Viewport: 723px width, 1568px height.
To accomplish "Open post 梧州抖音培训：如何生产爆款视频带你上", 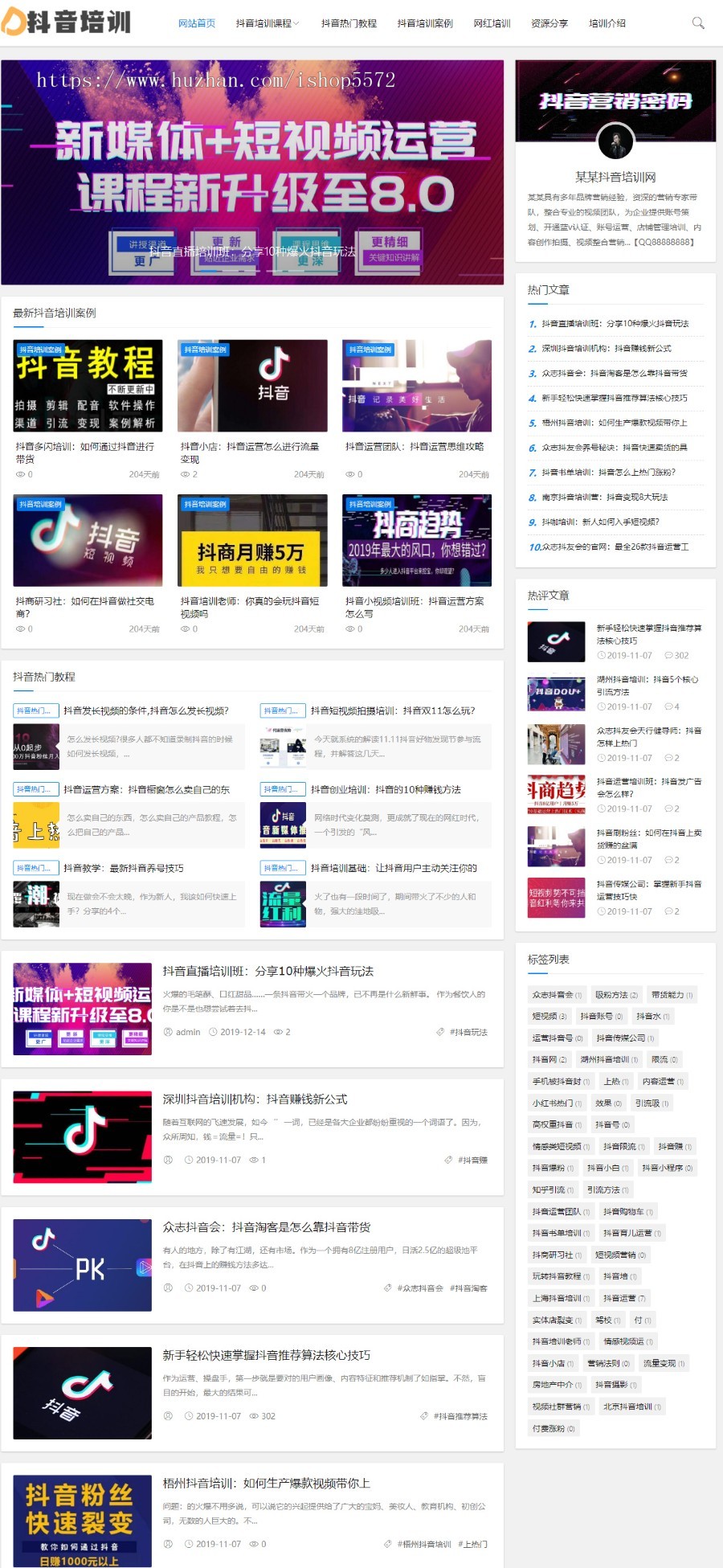I will (x=267, y=1483).
